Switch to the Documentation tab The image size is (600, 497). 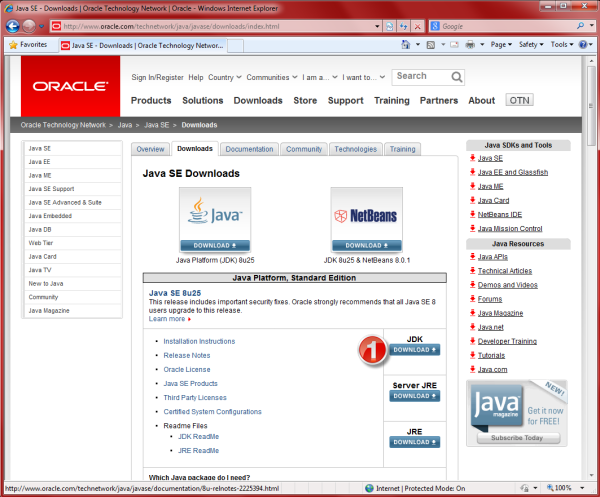249,149
